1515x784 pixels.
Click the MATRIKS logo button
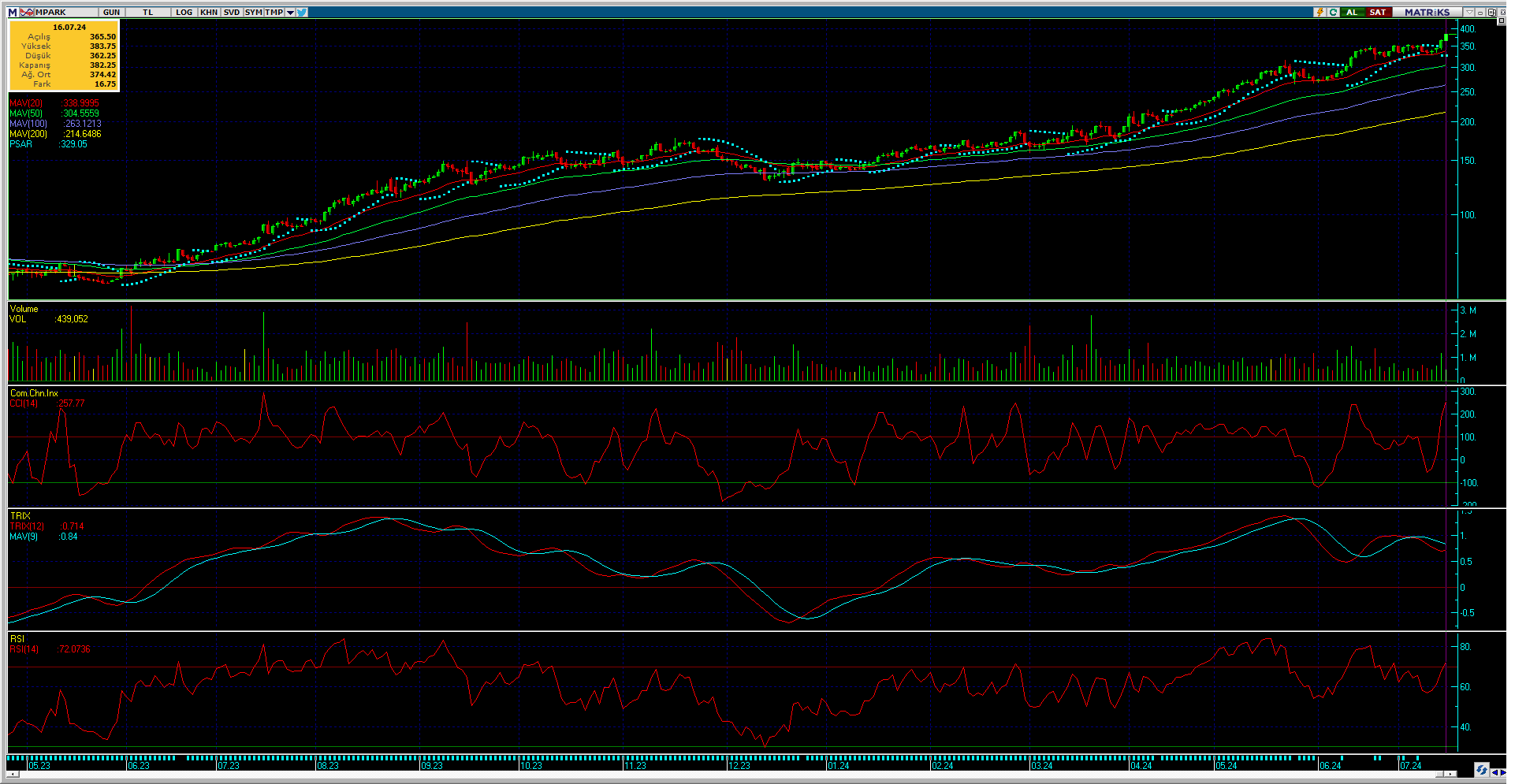pos(1427,12)
